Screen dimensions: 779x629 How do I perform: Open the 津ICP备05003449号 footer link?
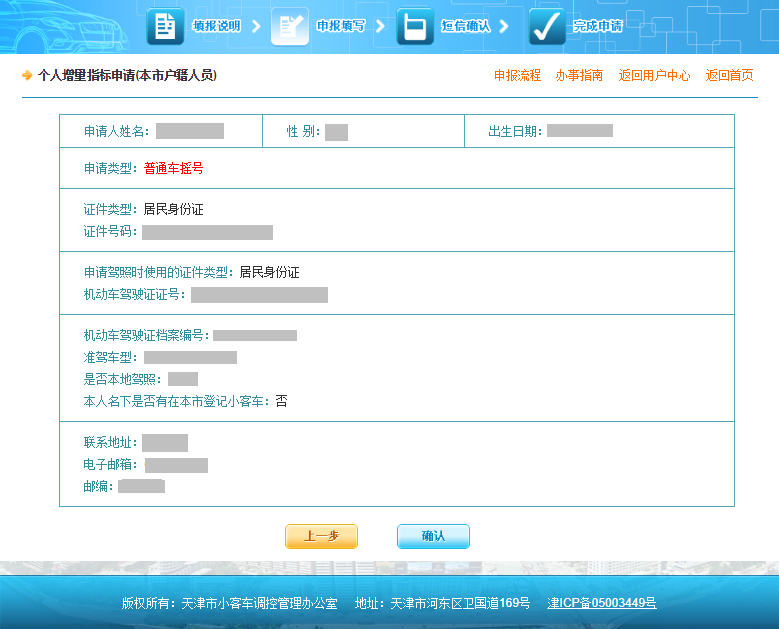pyautogui.click(x=602, y=603)
